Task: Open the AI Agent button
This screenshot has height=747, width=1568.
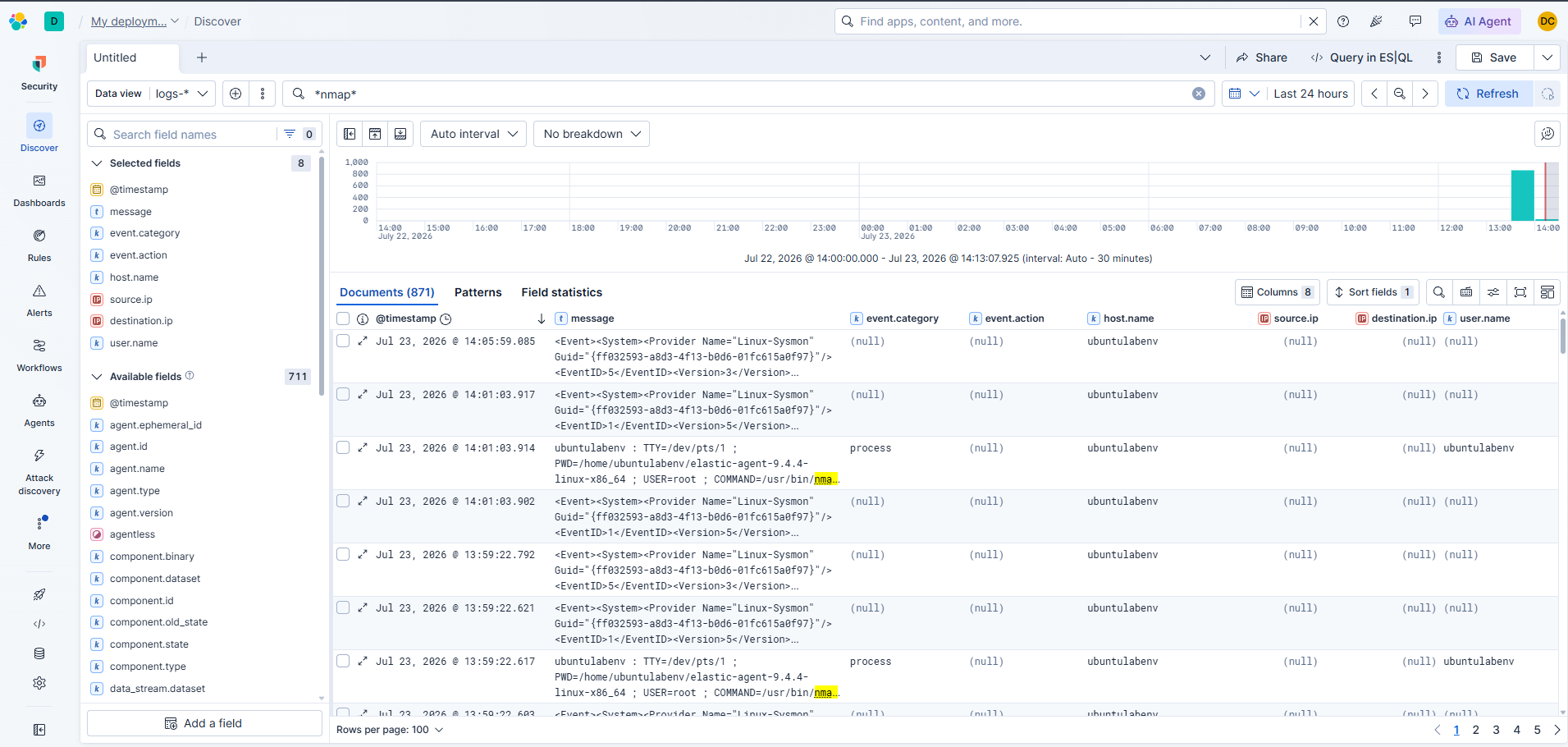Action: click(1479, 21)
